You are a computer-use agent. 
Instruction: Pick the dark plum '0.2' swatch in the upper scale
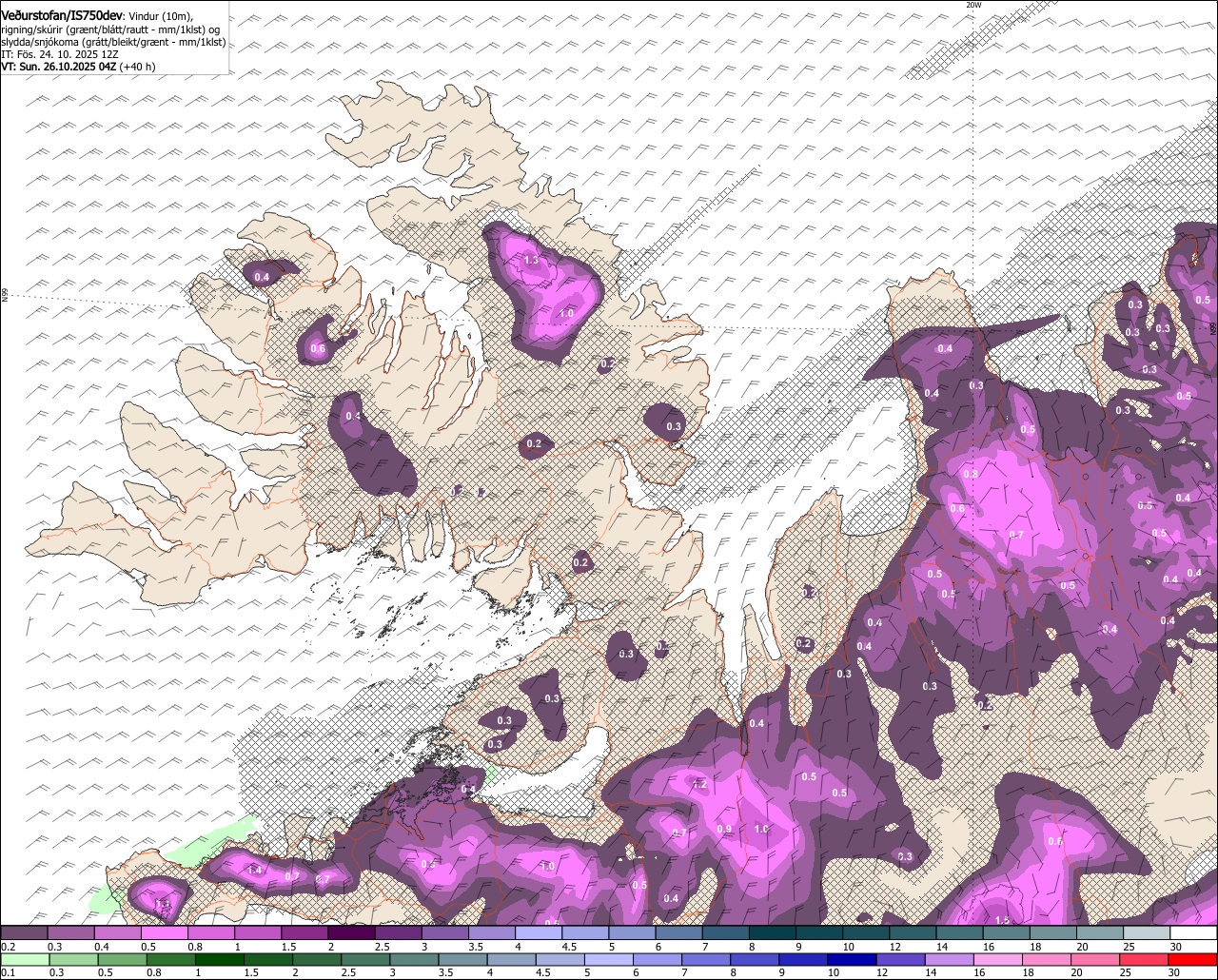[24, 933]
